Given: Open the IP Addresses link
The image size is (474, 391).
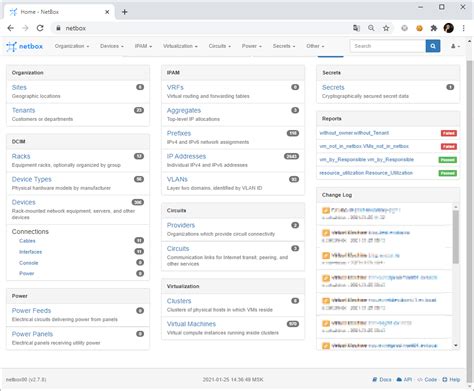Looking at the screenshot, I should pos(186,156).
